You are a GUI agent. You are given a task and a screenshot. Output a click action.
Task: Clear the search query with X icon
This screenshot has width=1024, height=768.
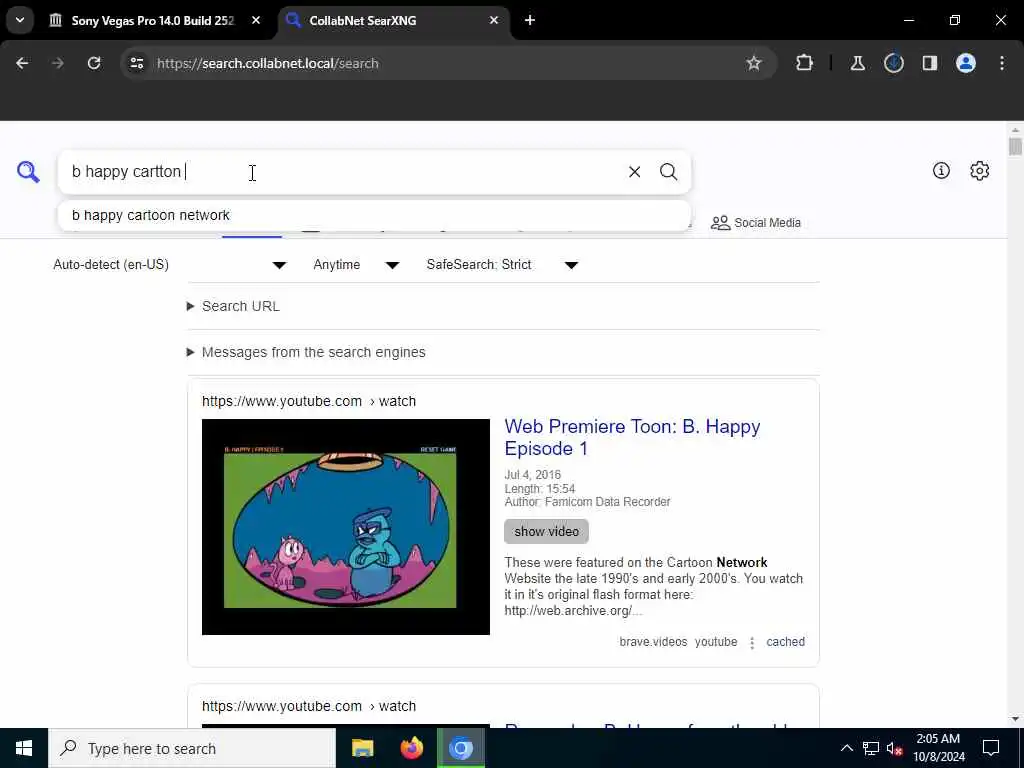[634, 172]
